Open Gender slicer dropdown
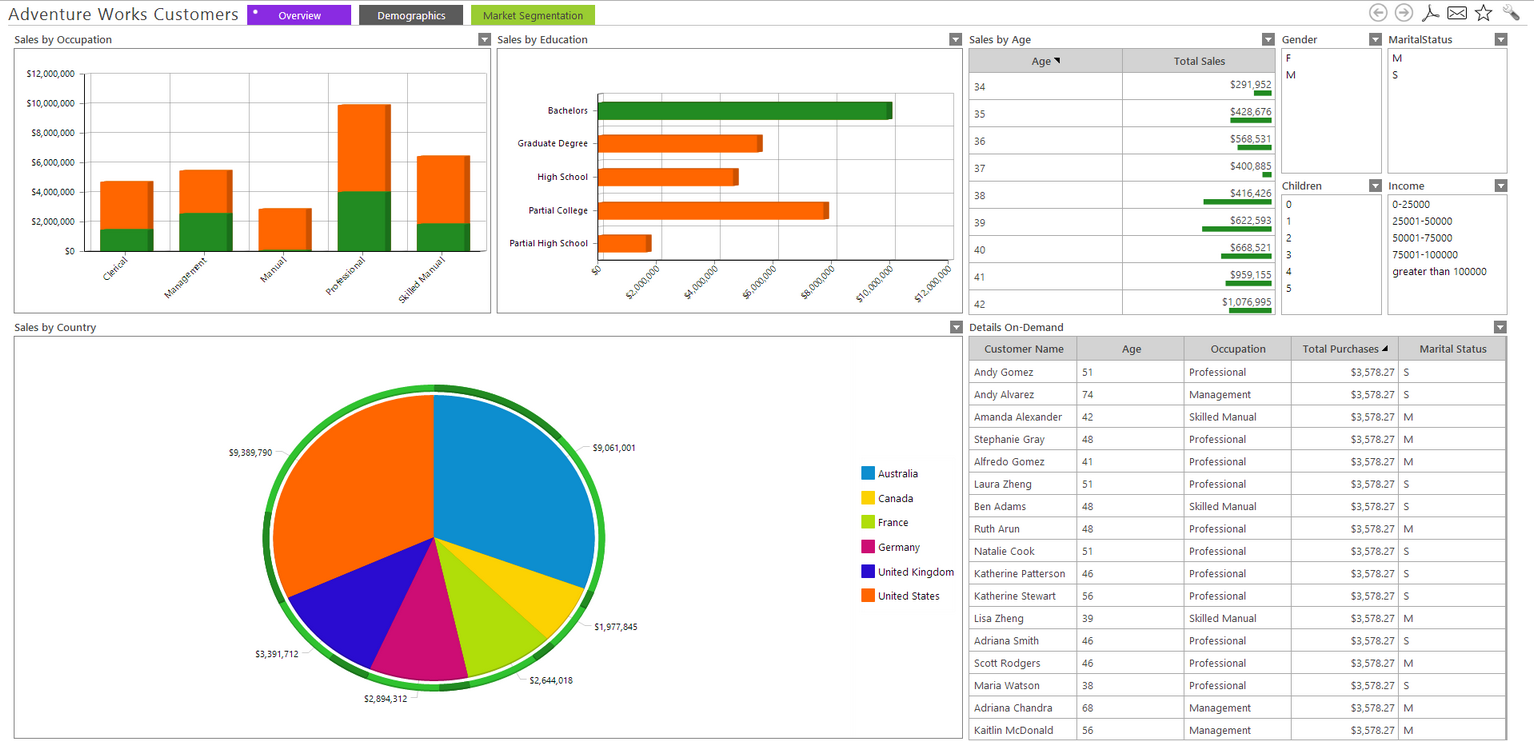 tap(1375, 40)
